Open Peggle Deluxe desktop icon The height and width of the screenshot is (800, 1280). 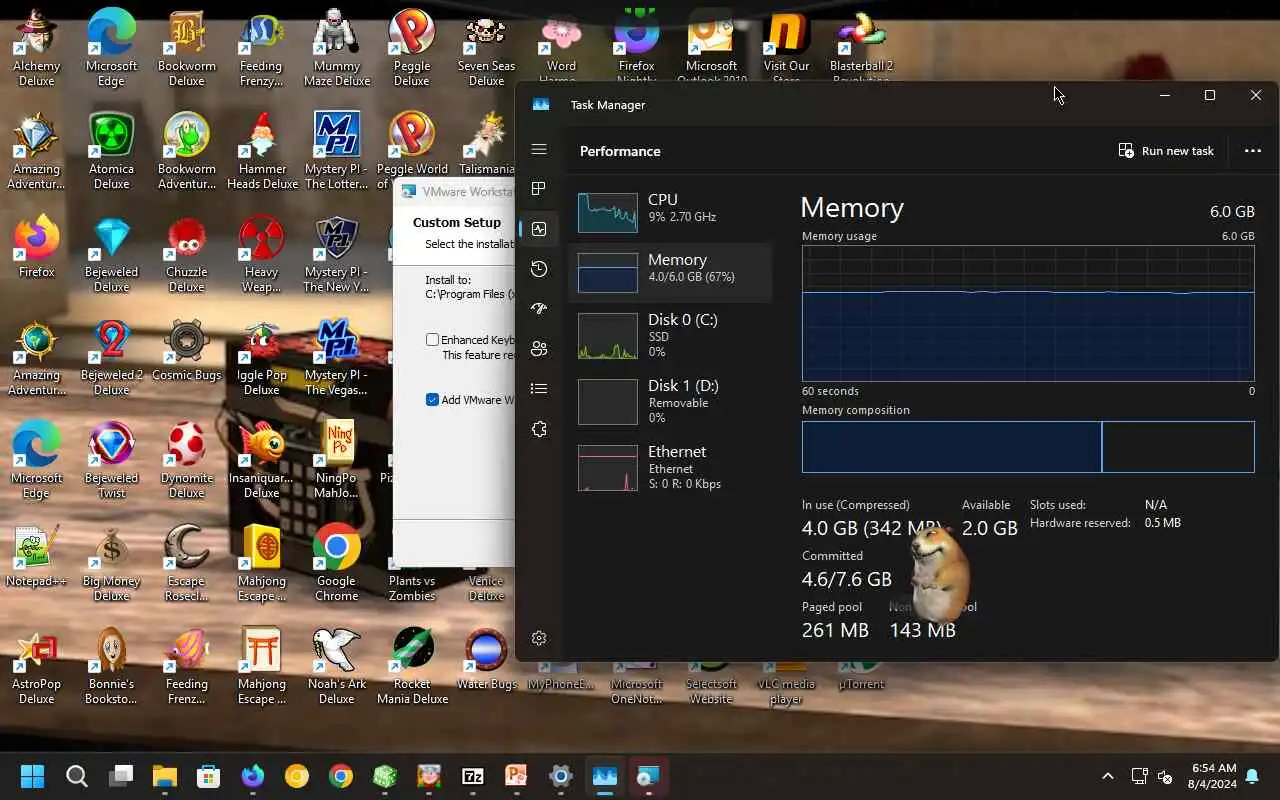[x=411, y=49]
